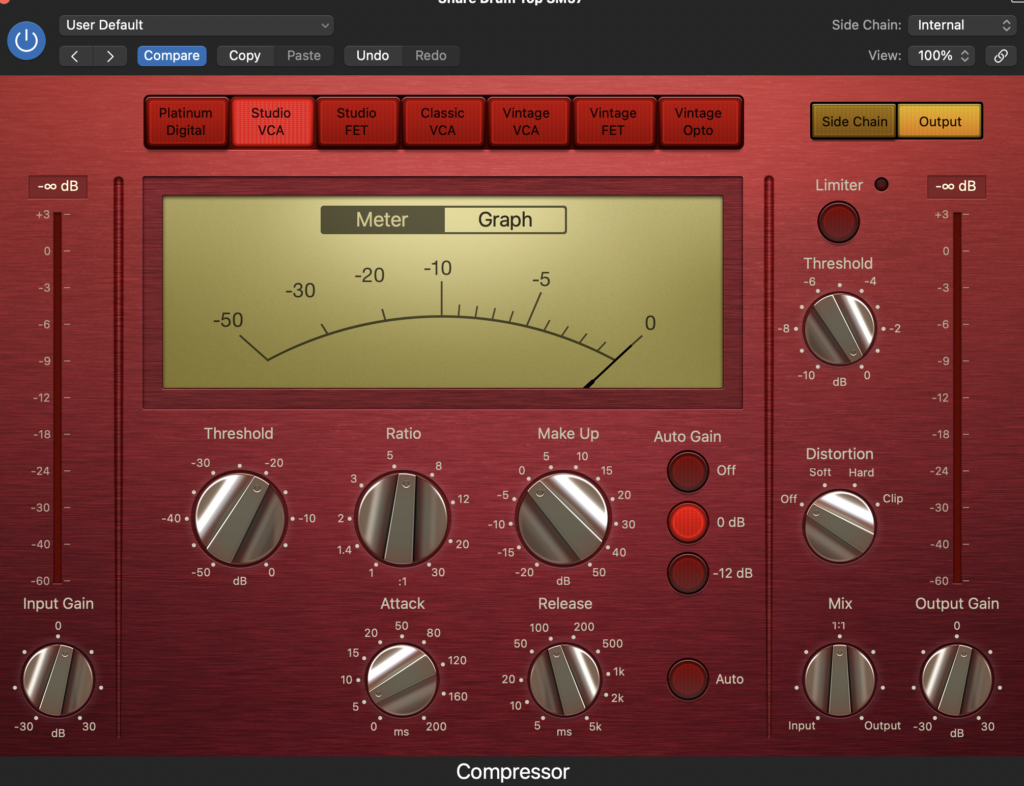Open the View 100% zoom dropdown

944,56
